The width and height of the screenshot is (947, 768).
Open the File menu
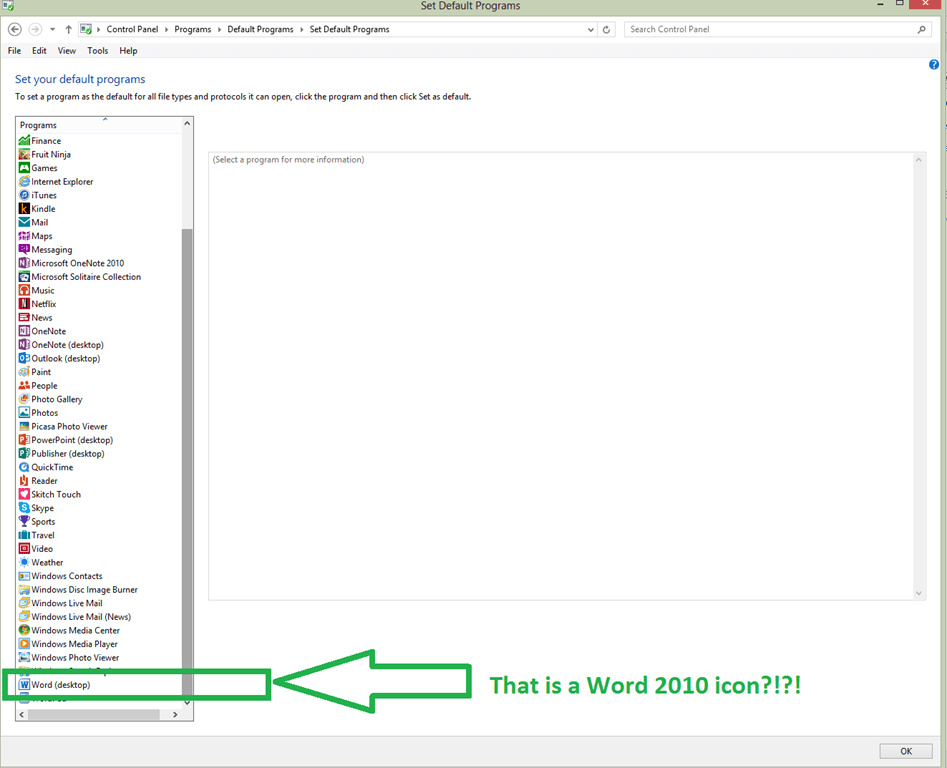point(14,51)
